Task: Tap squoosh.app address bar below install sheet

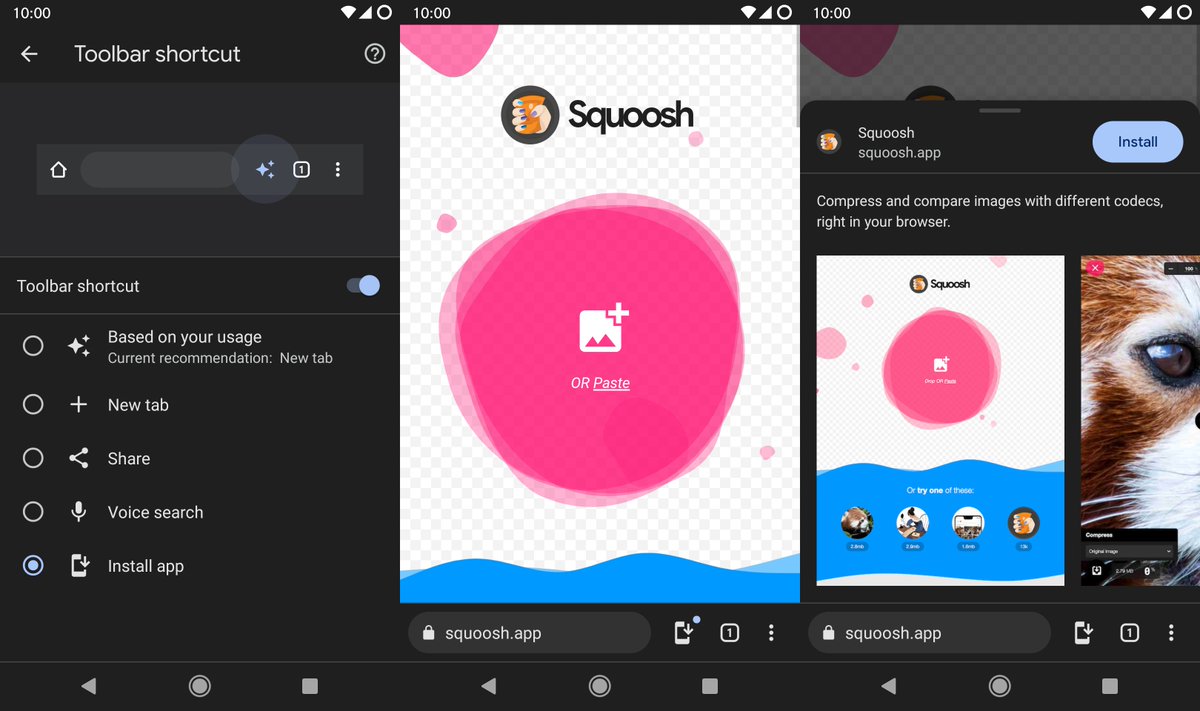Action: (x=930, y=633)
